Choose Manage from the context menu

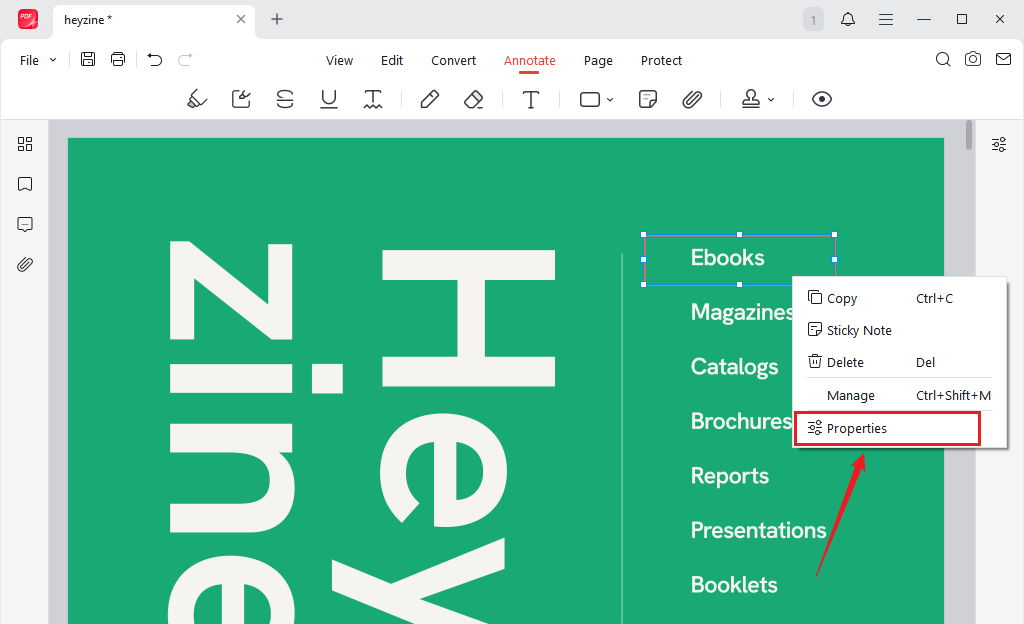click(x=900, y=396)
